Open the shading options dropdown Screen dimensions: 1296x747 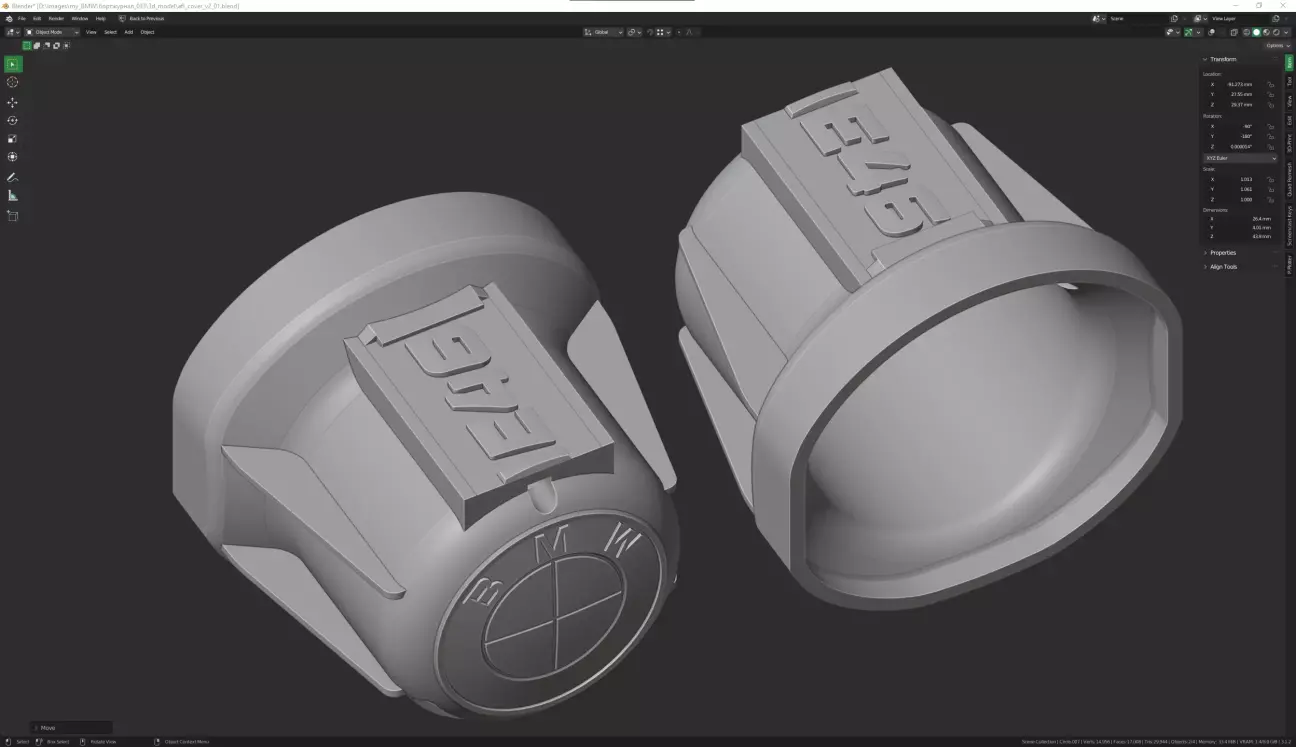(x=1286, y=32)
